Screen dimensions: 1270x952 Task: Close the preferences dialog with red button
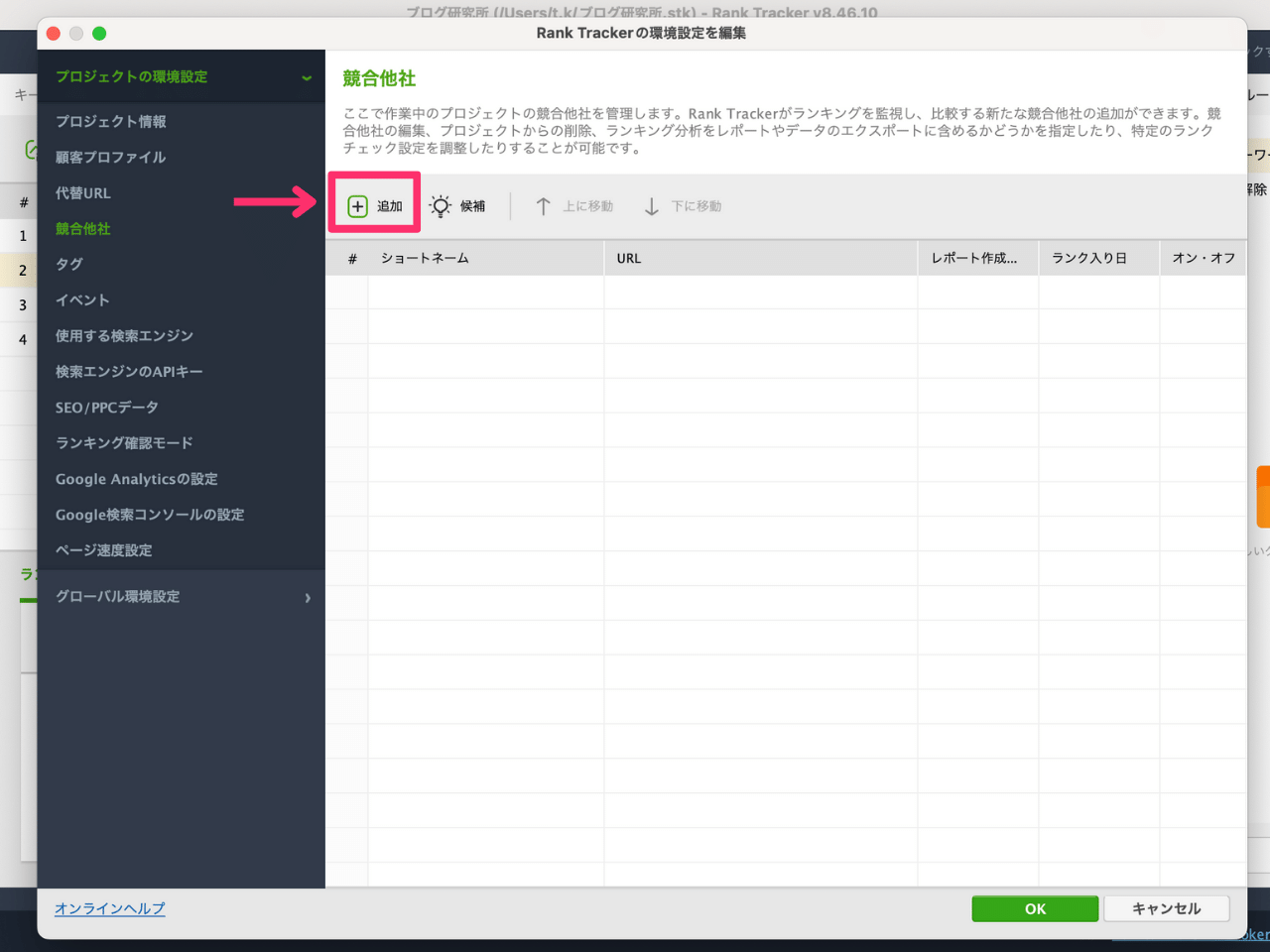54,33
